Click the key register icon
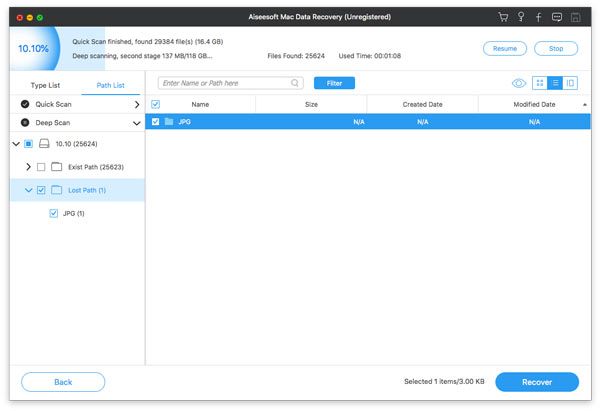600x411 pixels. pyautogui.click(x=521, y=18)
